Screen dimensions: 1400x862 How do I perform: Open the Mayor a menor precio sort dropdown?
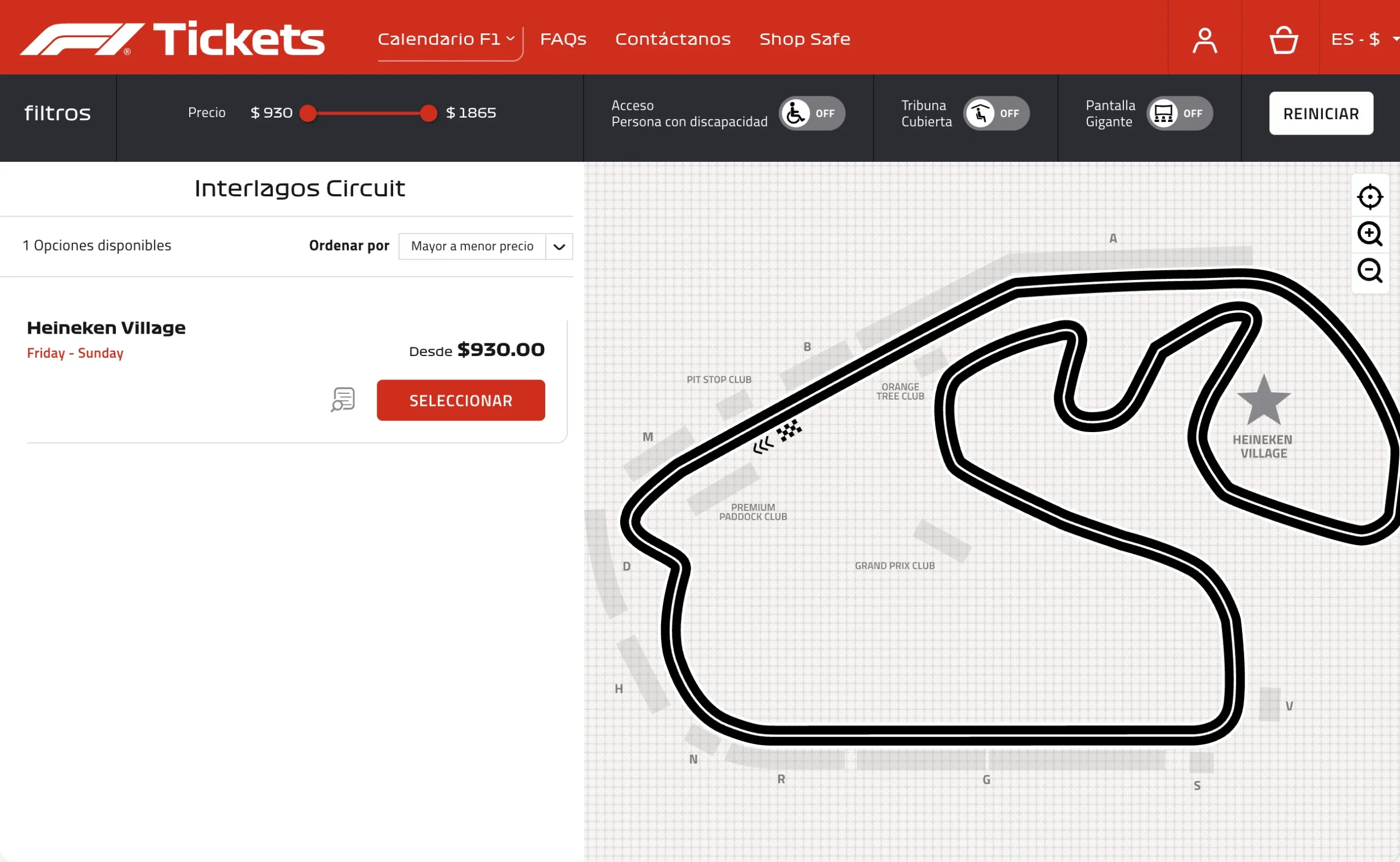(485, 246)
